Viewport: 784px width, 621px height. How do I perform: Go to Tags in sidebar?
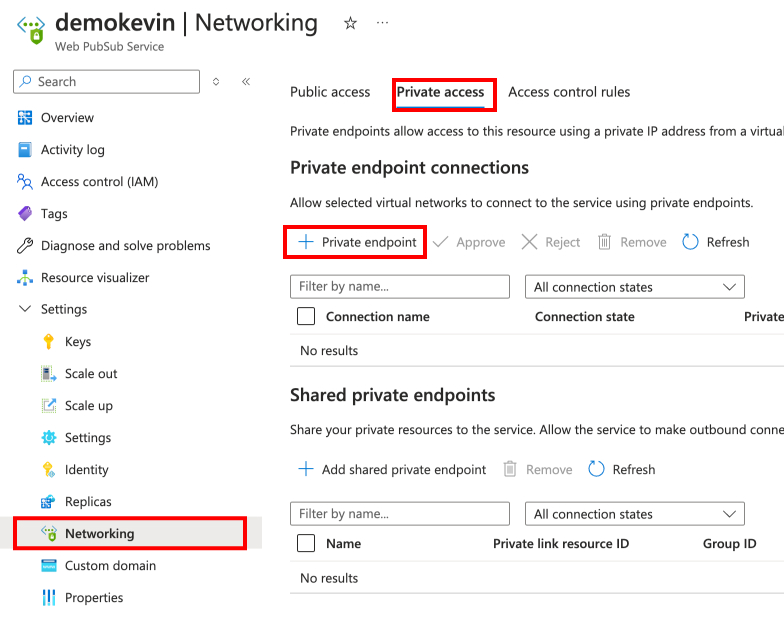tap(54, 214)
